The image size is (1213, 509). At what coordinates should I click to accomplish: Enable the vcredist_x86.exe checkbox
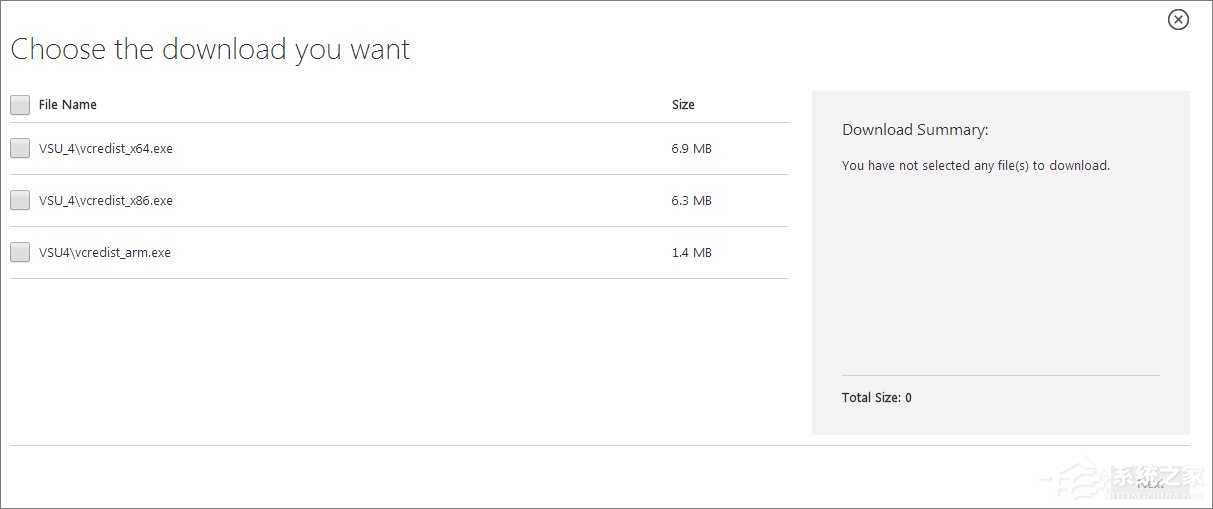20,201
